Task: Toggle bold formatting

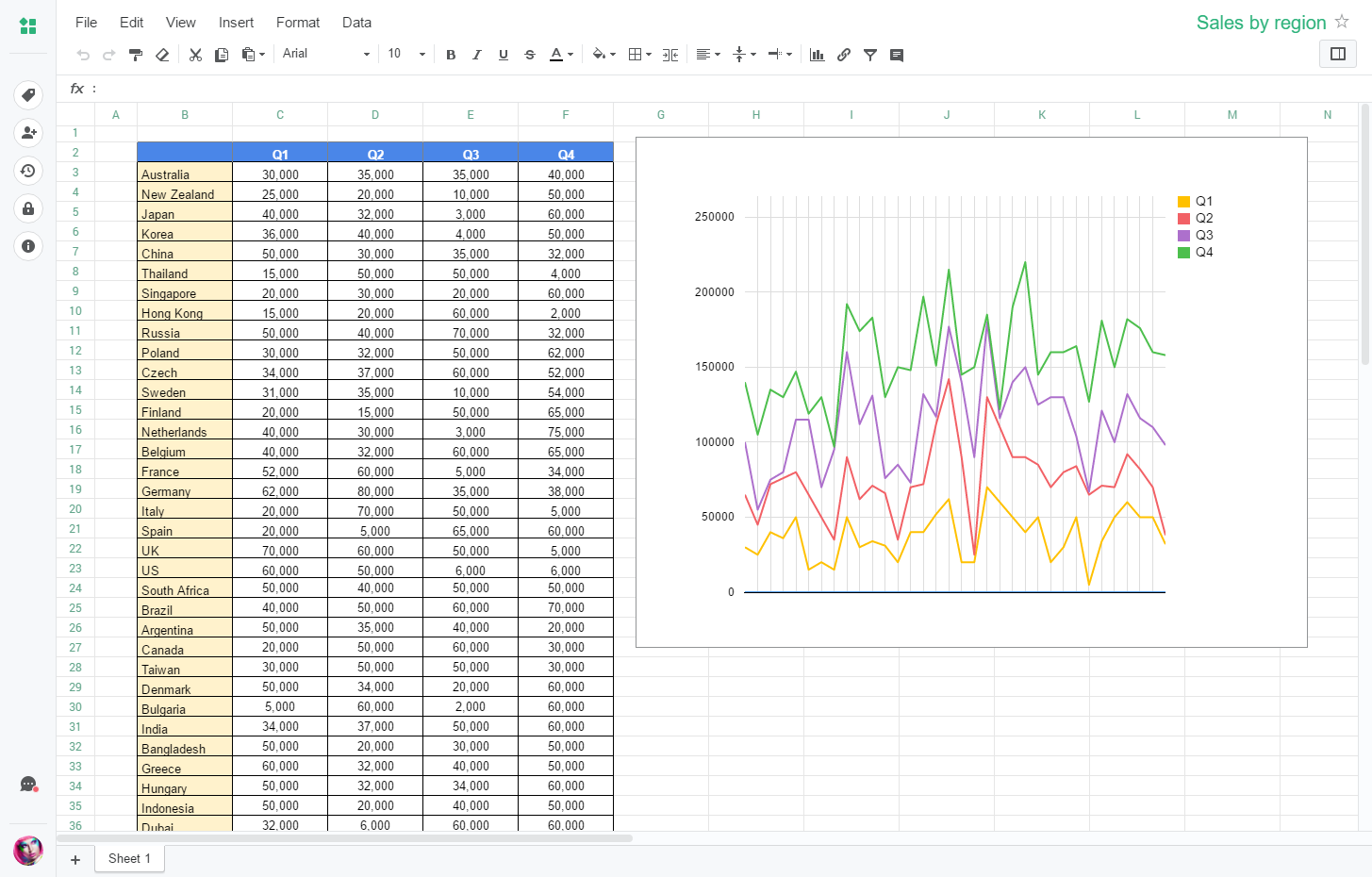Action: click(451, 55)
